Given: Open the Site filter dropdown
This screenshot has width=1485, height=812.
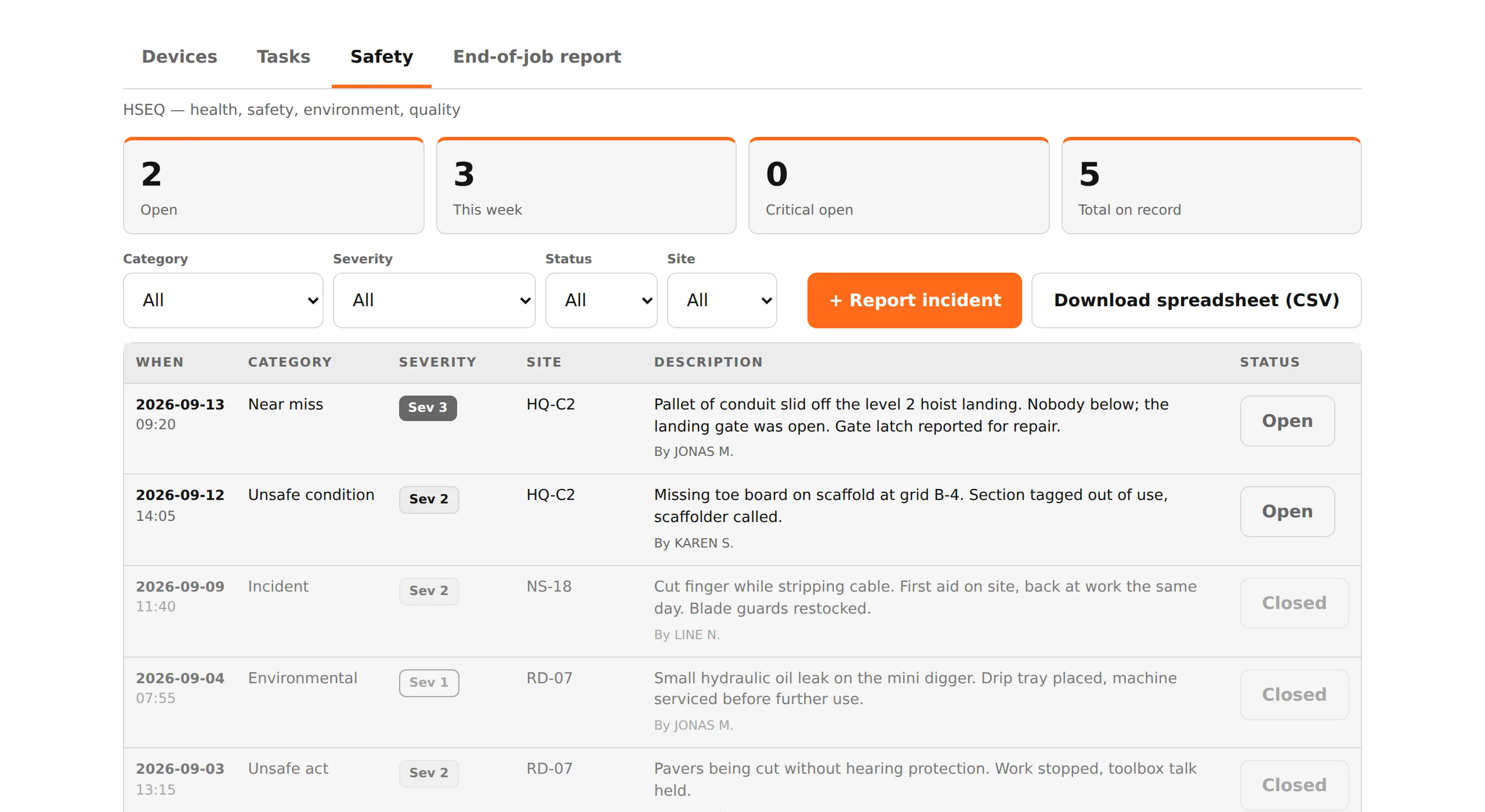Looking at the screenshot, I should (722, 300).
